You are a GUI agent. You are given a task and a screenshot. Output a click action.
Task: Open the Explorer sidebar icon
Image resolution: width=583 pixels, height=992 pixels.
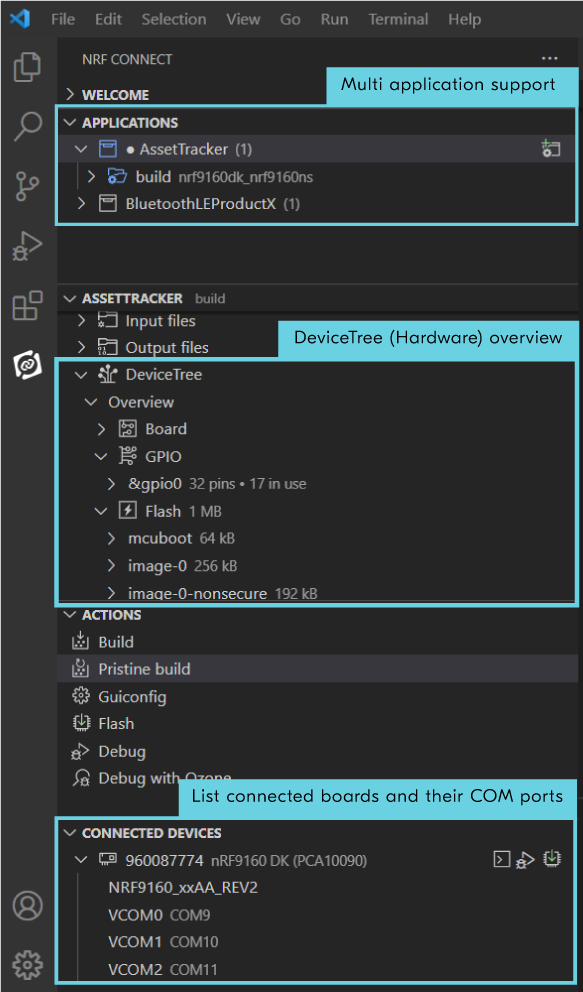[x=27, y=65]
